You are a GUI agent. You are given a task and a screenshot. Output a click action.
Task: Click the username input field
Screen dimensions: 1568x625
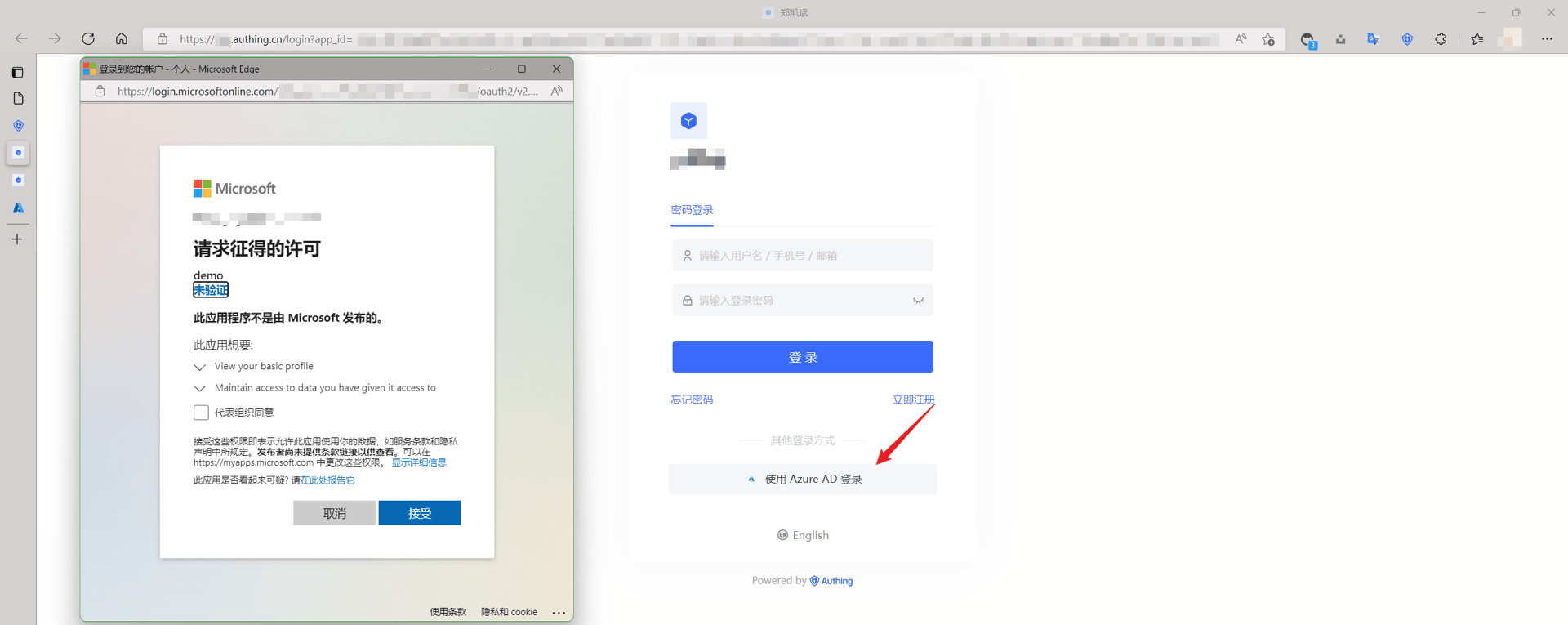point(803,256)
